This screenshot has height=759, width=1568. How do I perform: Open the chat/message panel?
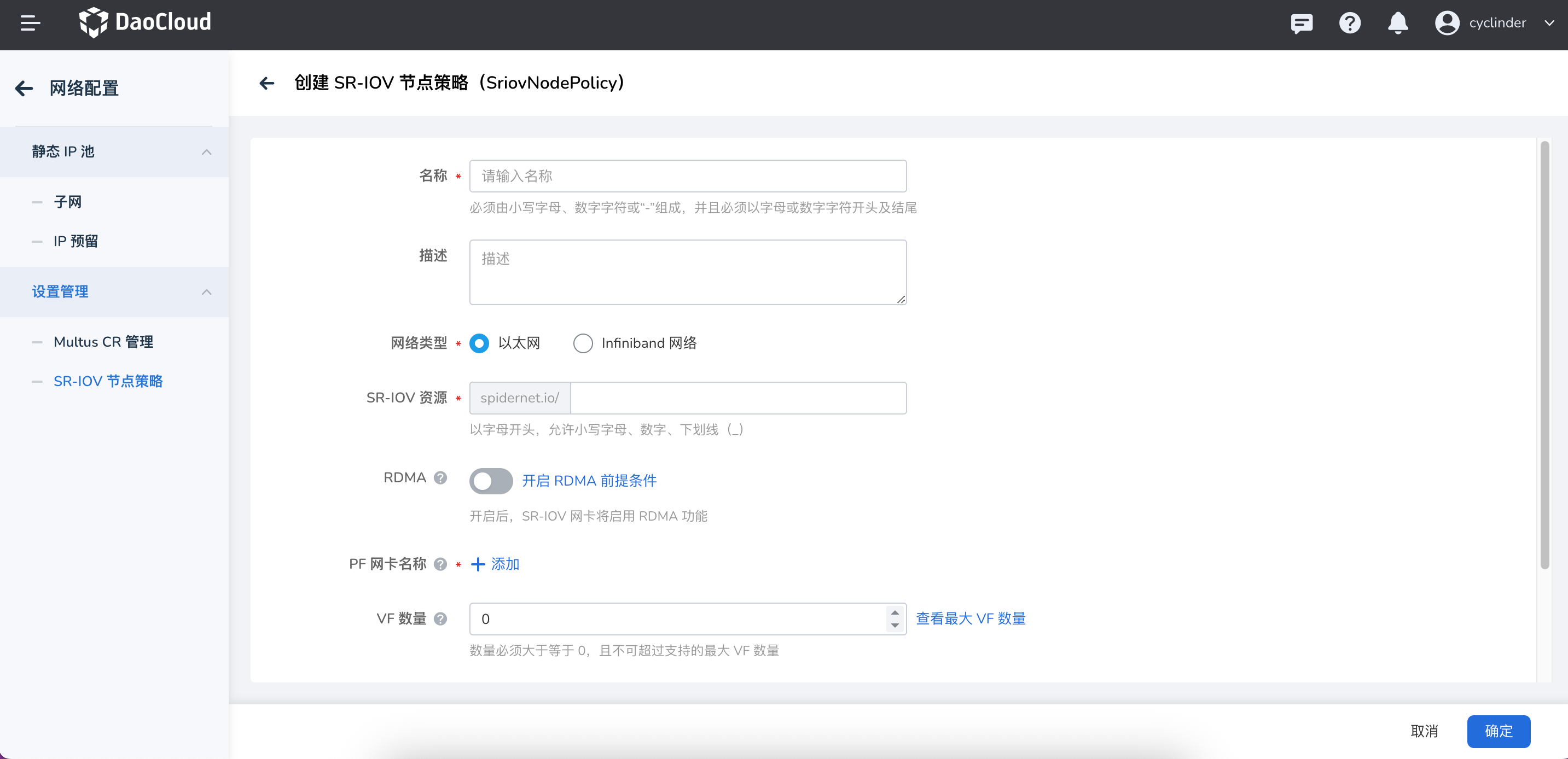1302,23
